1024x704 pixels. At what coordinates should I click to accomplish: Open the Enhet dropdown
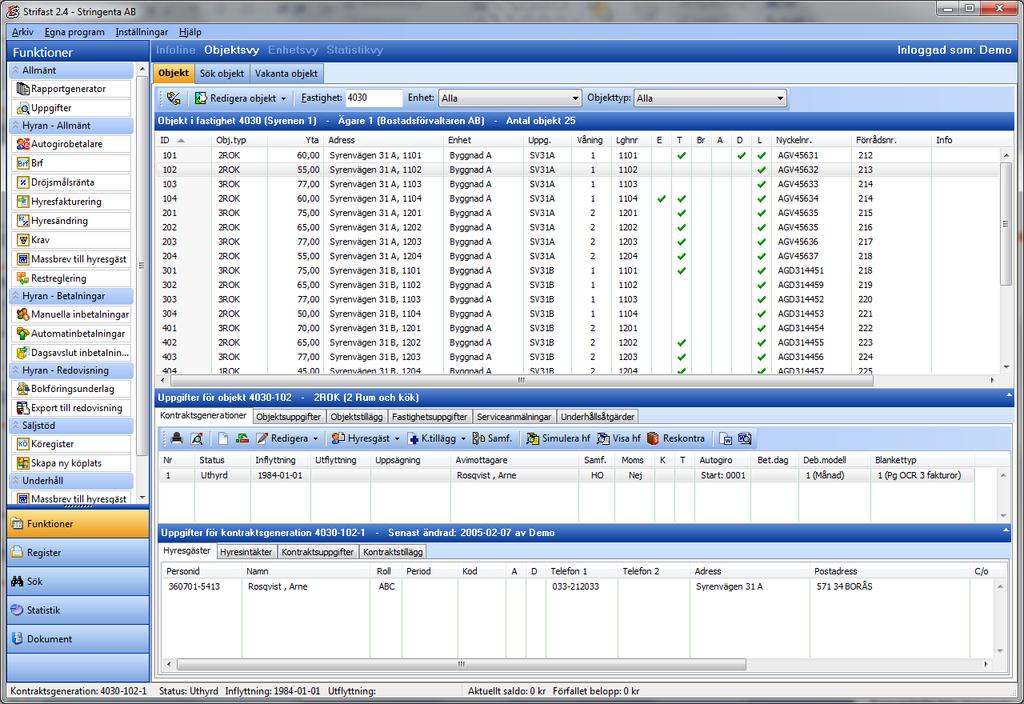click(x=509, y=98)
